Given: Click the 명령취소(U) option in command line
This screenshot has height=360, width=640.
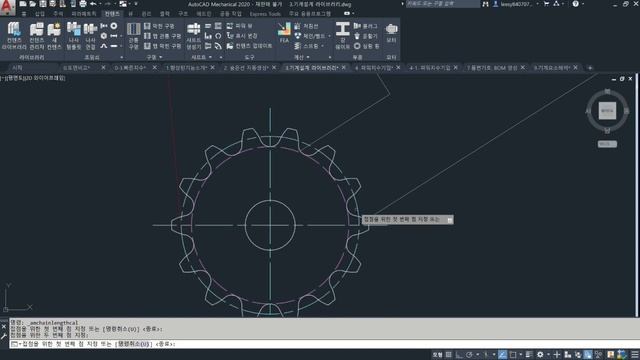Looking at the screenshot, I should tap(133, 344).
